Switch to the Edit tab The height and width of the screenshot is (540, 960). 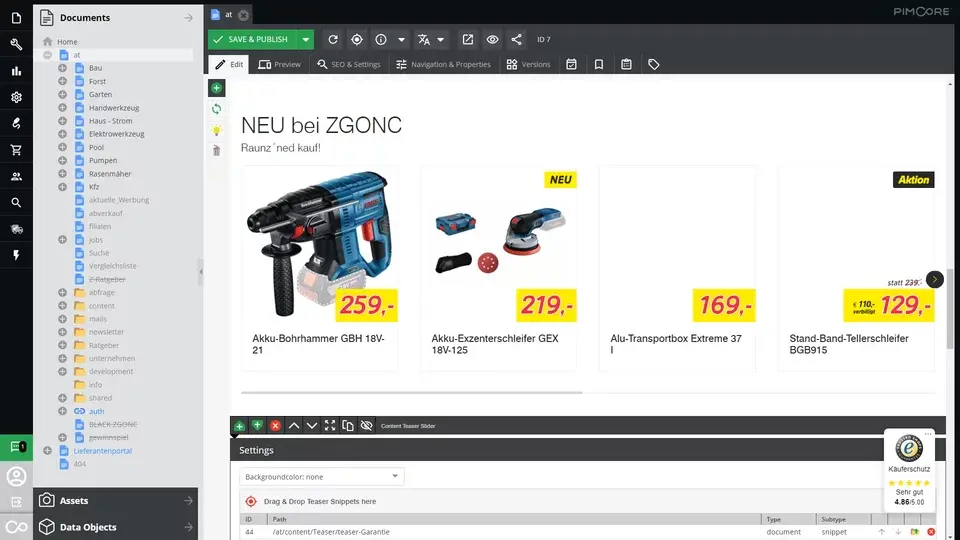(229, 64)
